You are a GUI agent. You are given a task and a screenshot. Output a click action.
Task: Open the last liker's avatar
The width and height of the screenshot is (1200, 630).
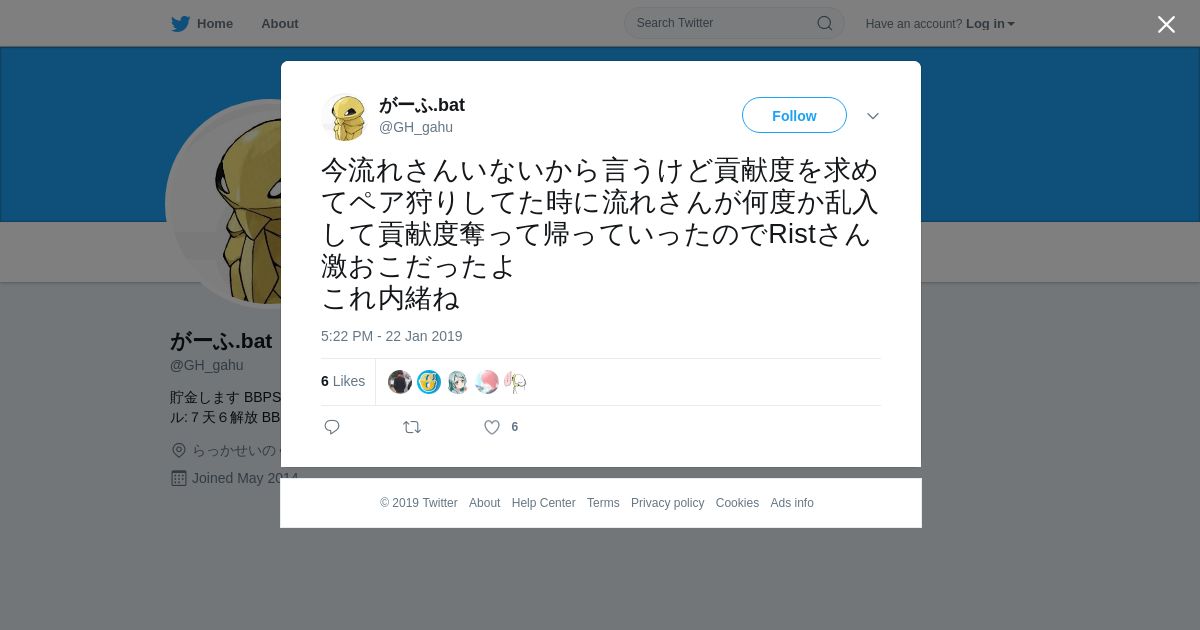tap(515, 382)
